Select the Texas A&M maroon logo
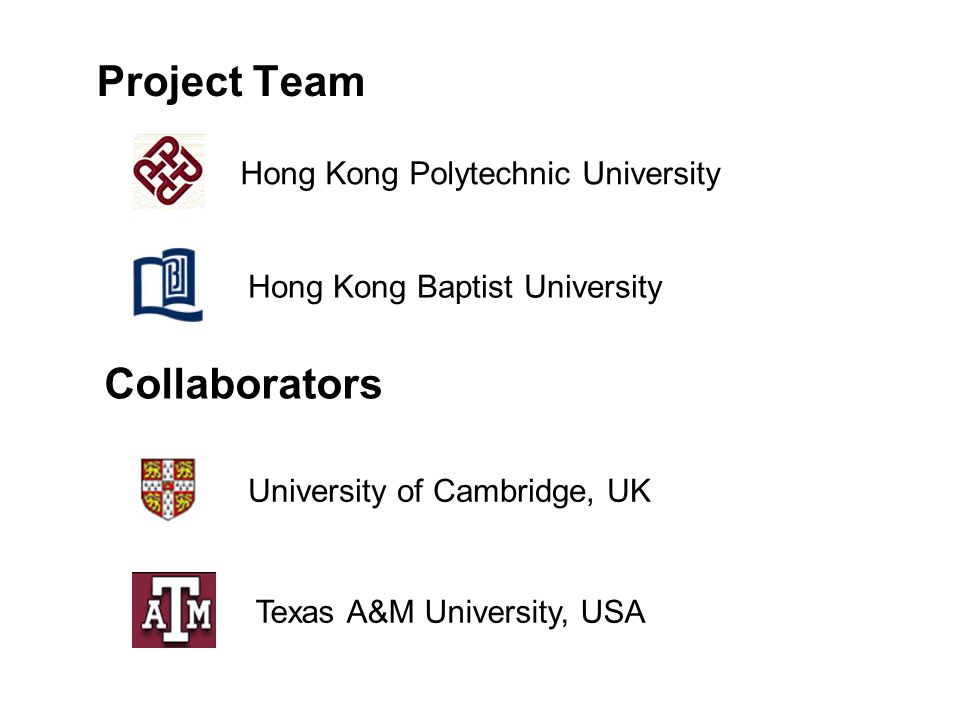 [x=174, y=610]
